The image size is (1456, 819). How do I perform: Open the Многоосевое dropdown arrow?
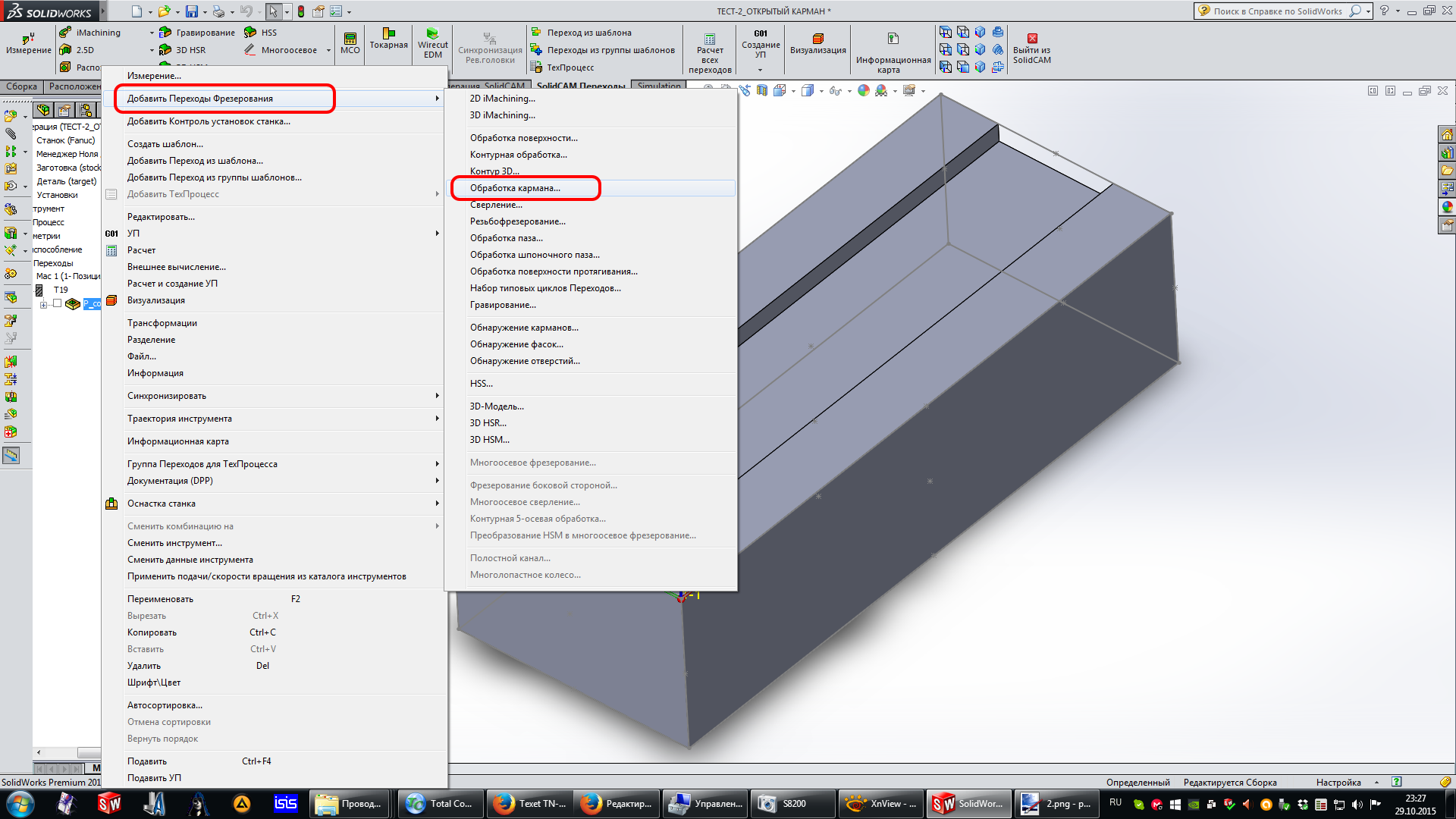click(328, 51)
